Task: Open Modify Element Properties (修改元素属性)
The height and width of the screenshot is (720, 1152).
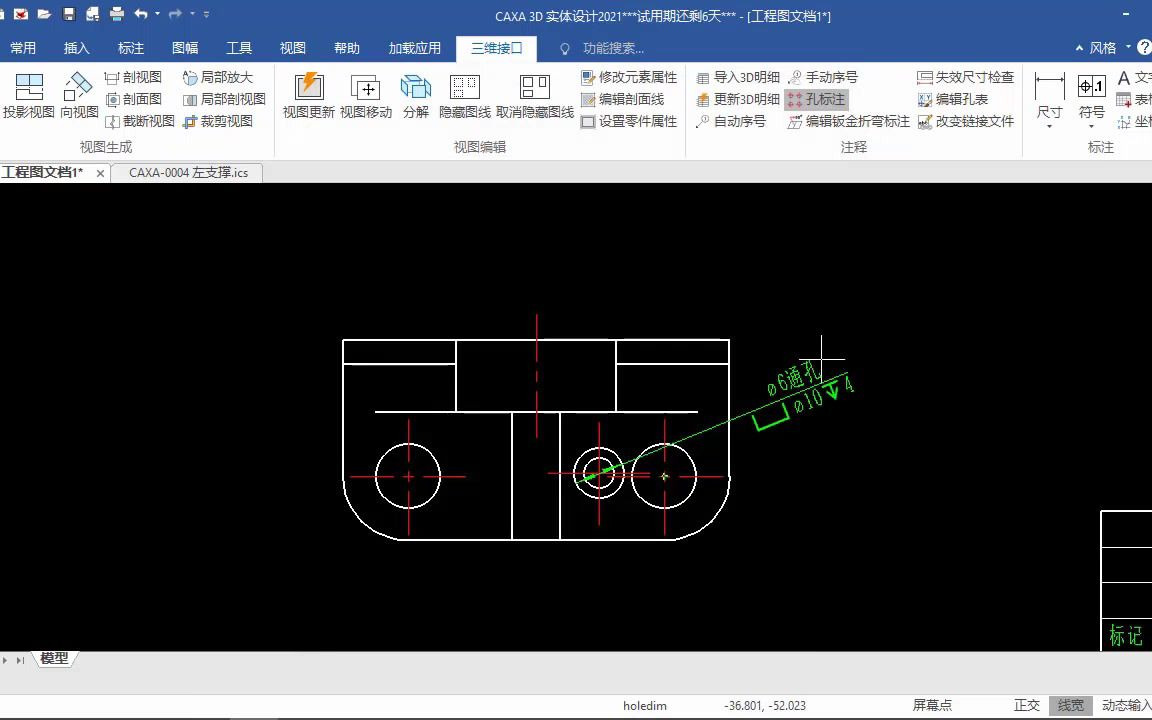Action: click(629, 77)
